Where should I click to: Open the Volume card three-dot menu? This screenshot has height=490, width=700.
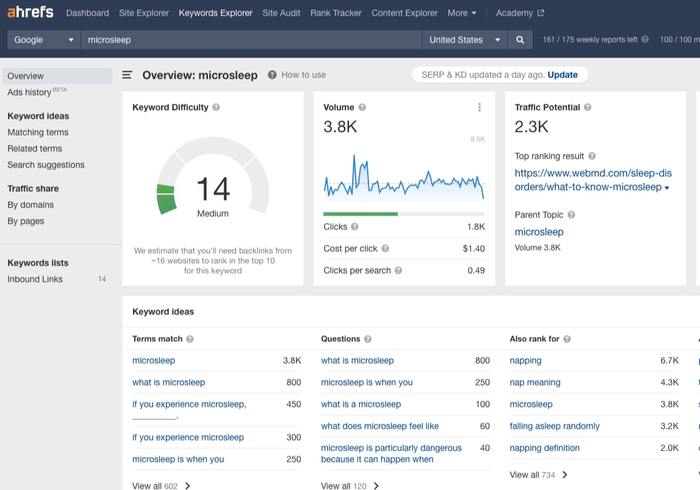point(479,107)
